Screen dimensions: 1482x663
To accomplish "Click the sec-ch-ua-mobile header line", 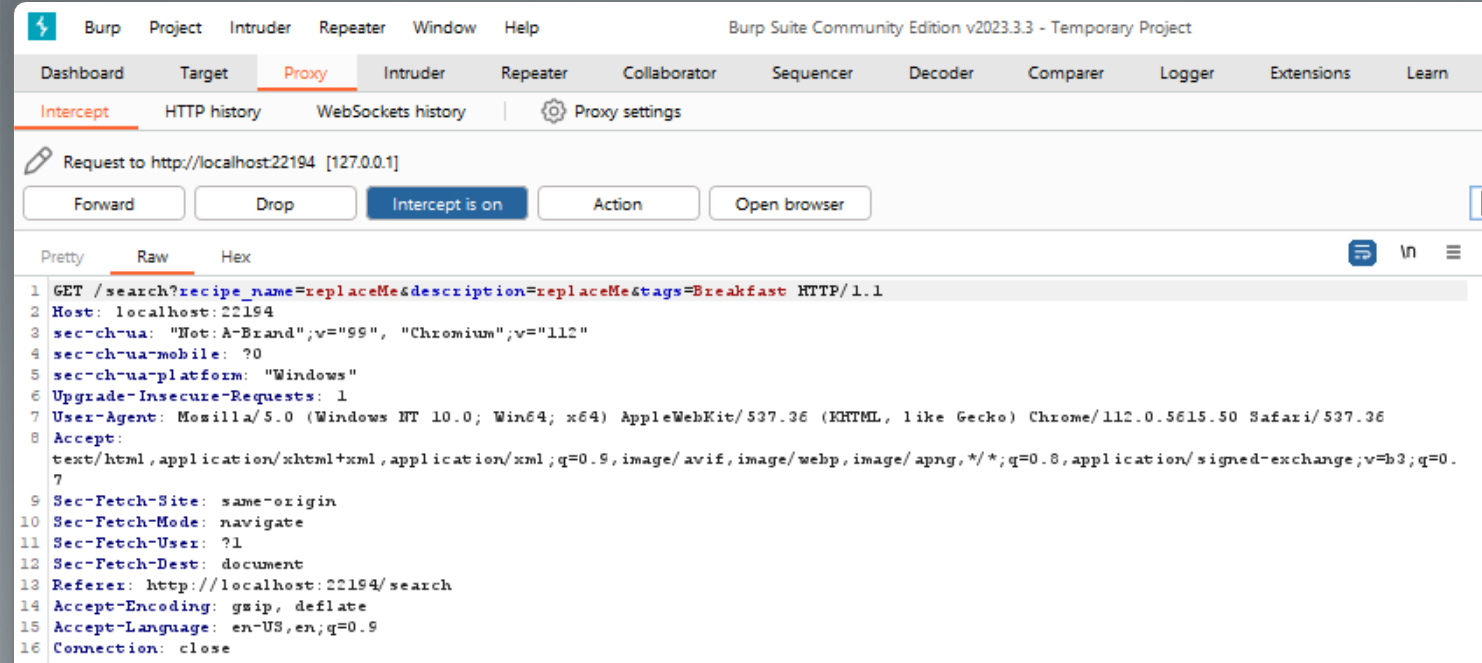I will point(157,354).
